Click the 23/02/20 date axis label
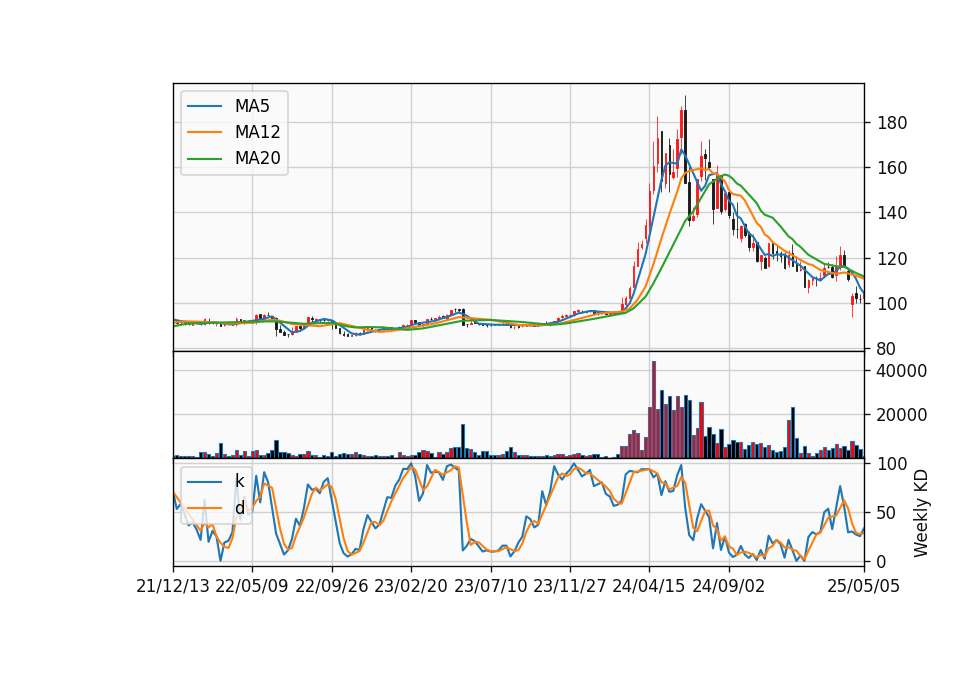Image resolution: width=960 pixels, height=690 pixels. (x=411, y=586)
